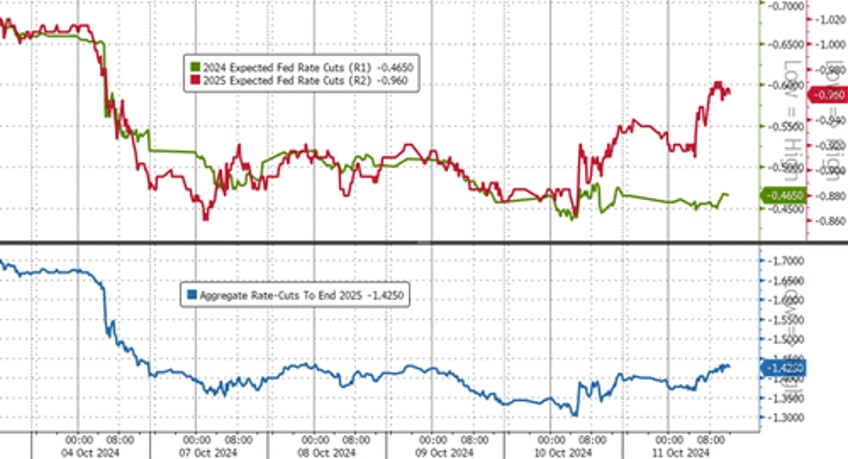This screenshot has height=459, width=848.
Task: Click the '07 Oct 2024' date label
Action: tap(208, 452)
